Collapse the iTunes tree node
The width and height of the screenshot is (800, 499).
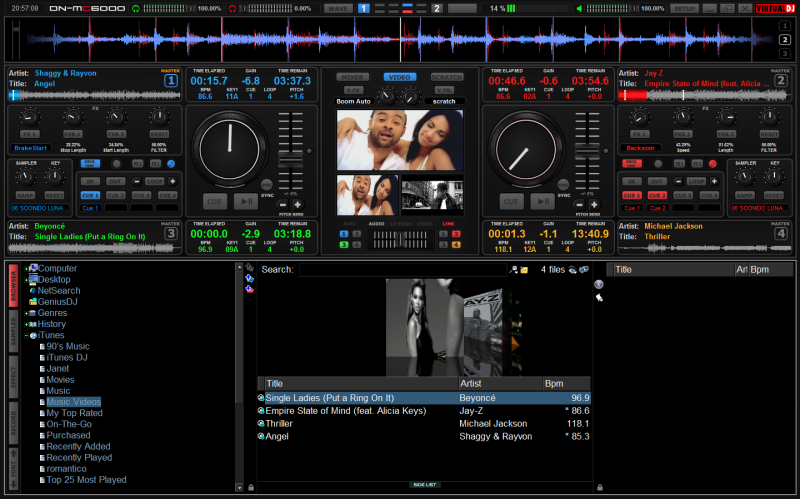pos(26,336)
